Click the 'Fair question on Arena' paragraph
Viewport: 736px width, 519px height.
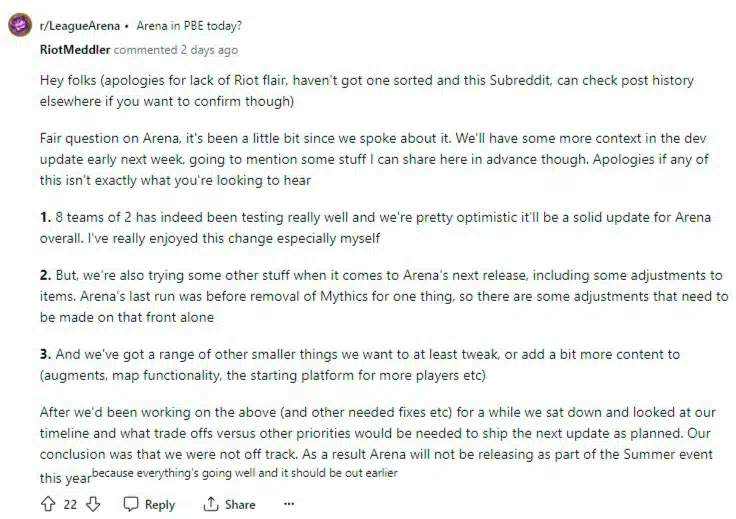pyautogui.click(x=374, y=159)
